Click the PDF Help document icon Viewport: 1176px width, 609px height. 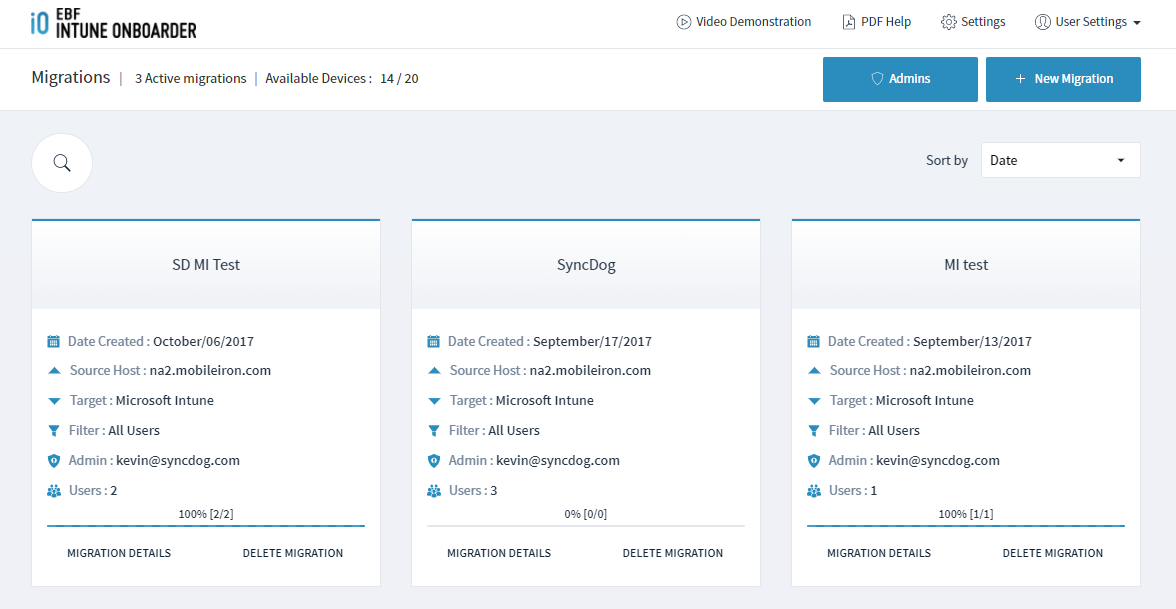848,22
